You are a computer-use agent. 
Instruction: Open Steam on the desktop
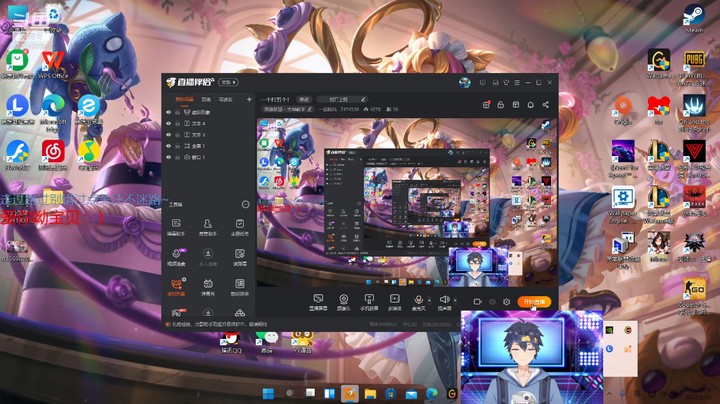pyautogui.click(x=693, y=18)
